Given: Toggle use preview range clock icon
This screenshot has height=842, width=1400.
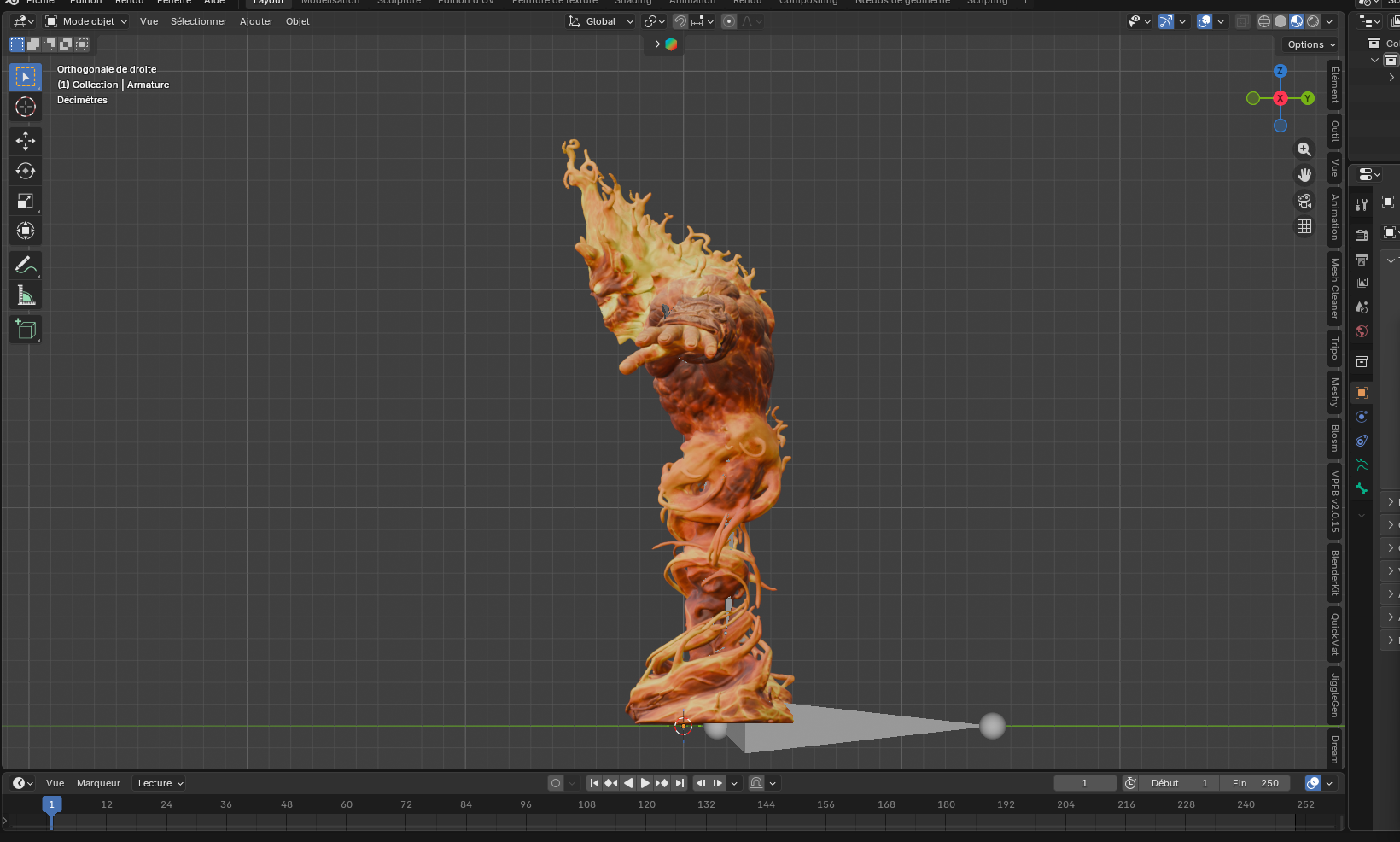Looking at the screenshot, I should click(x=1130, y=783).
